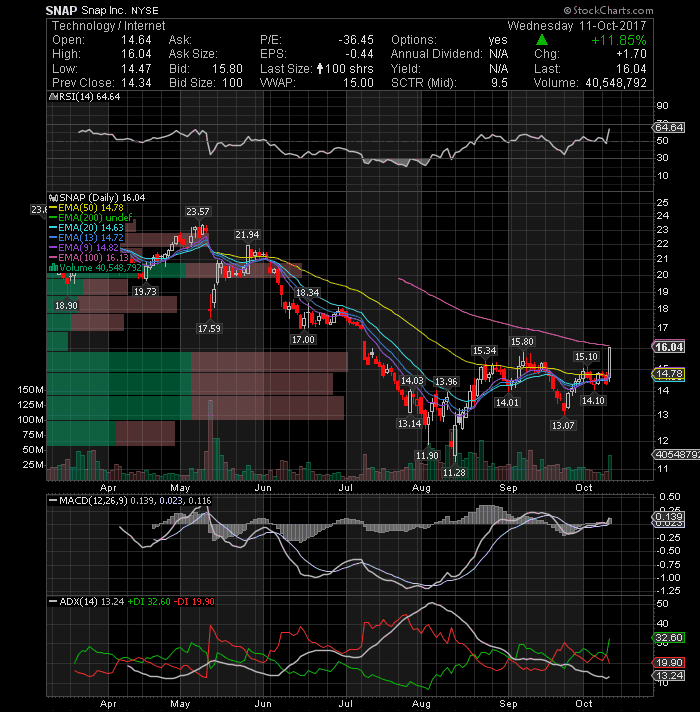Screen dimensions: 700x712
Task: Click the 0.139 MACD axis tag
Action: coord(668,517)
